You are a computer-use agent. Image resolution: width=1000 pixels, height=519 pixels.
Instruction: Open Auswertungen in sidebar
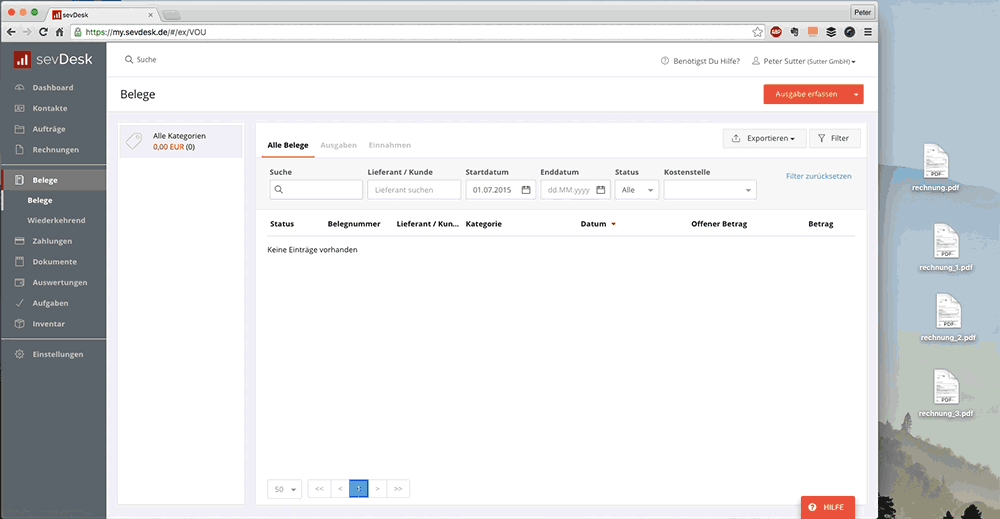pos(60,282)
